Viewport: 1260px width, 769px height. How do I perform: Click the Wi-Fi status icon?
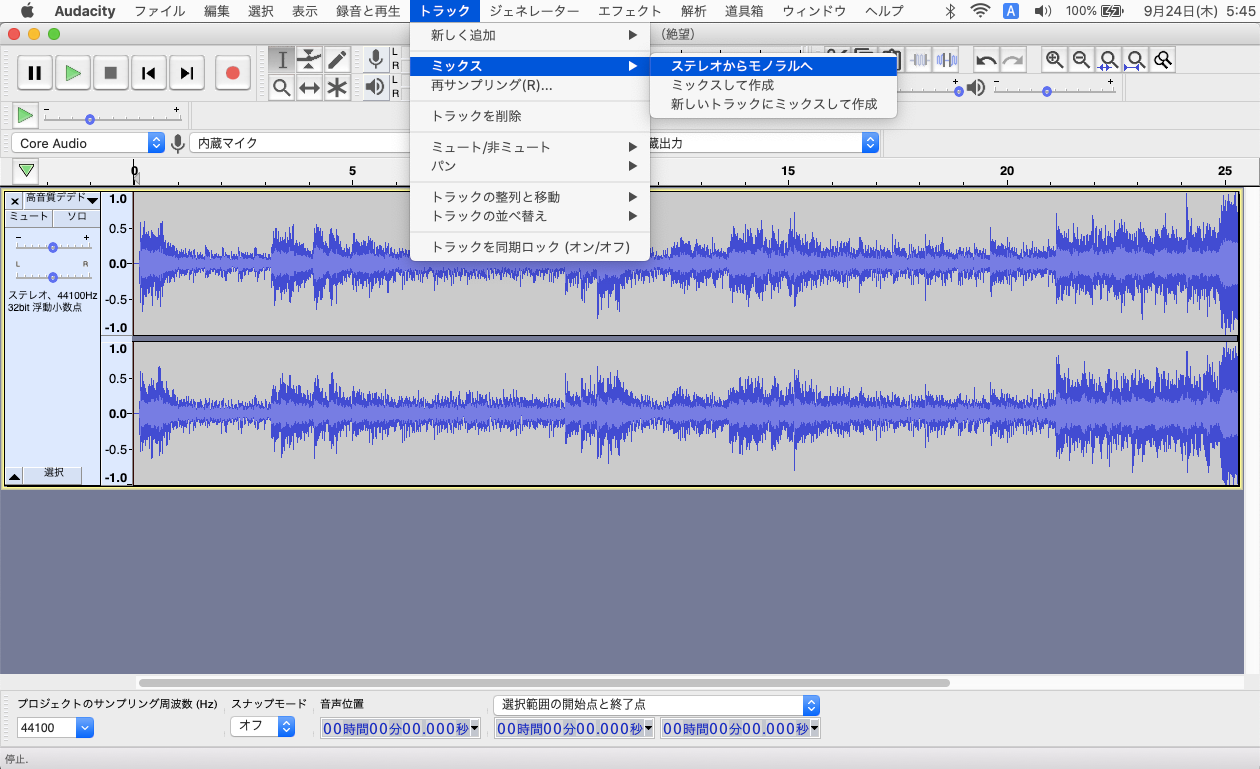(980, 11)
